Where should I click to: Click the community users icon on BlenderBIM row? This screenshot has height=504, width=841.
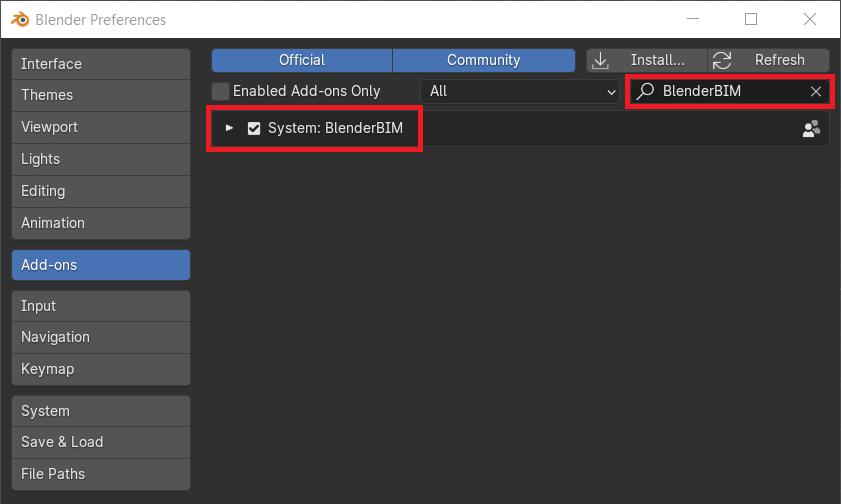pyautogui.click(x=812, y=129)
